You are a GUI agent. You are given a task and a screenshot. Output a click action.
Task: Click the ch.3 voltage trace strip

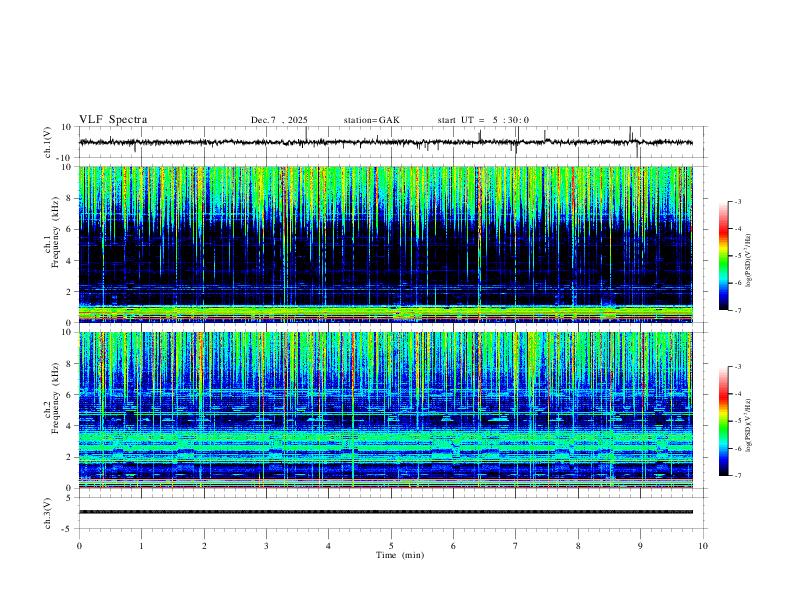point(386,512)
